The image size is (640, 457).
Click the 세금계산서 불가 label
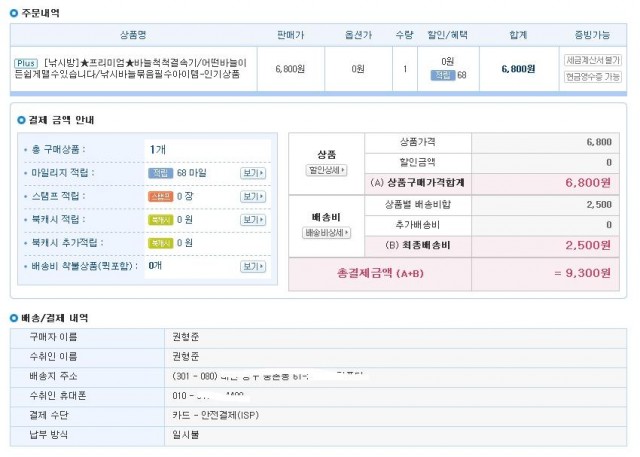(x=593, y=60)
